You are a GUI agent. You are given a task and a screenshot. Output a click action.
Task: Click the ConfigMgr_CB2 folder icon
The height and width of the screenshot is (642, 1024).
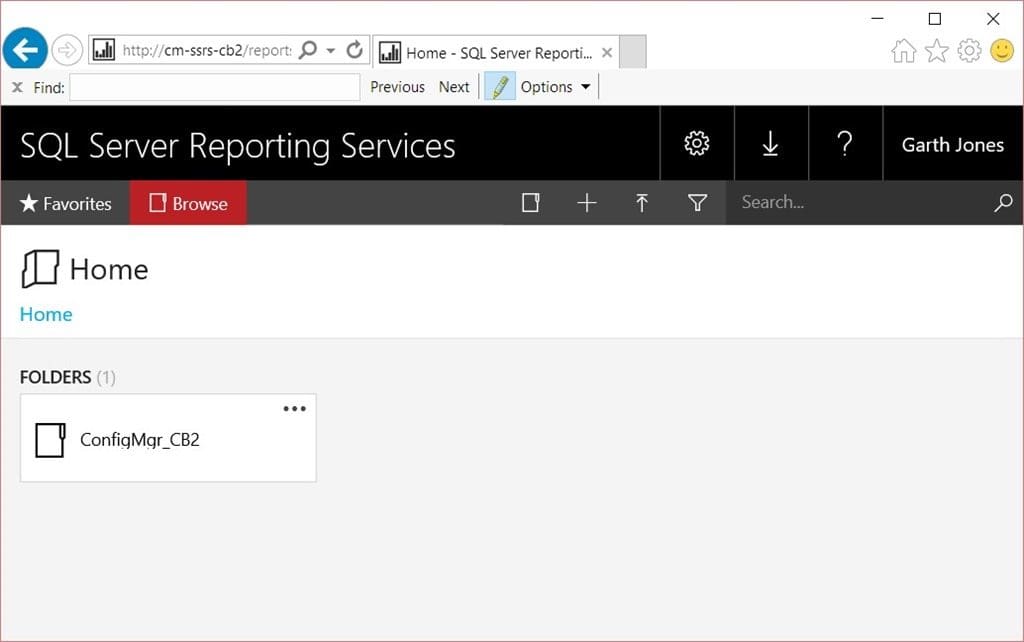click(x=50, y=440)
